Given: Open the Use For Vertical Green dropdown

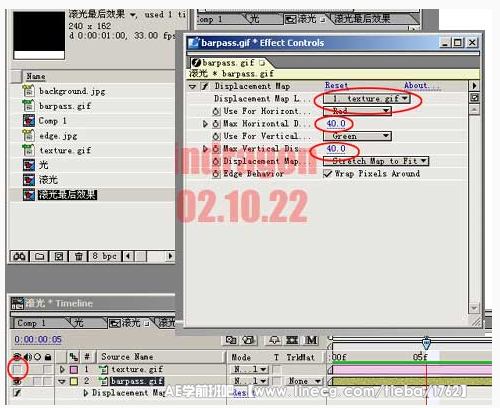Looking at the screenshot, I should 357,136.
